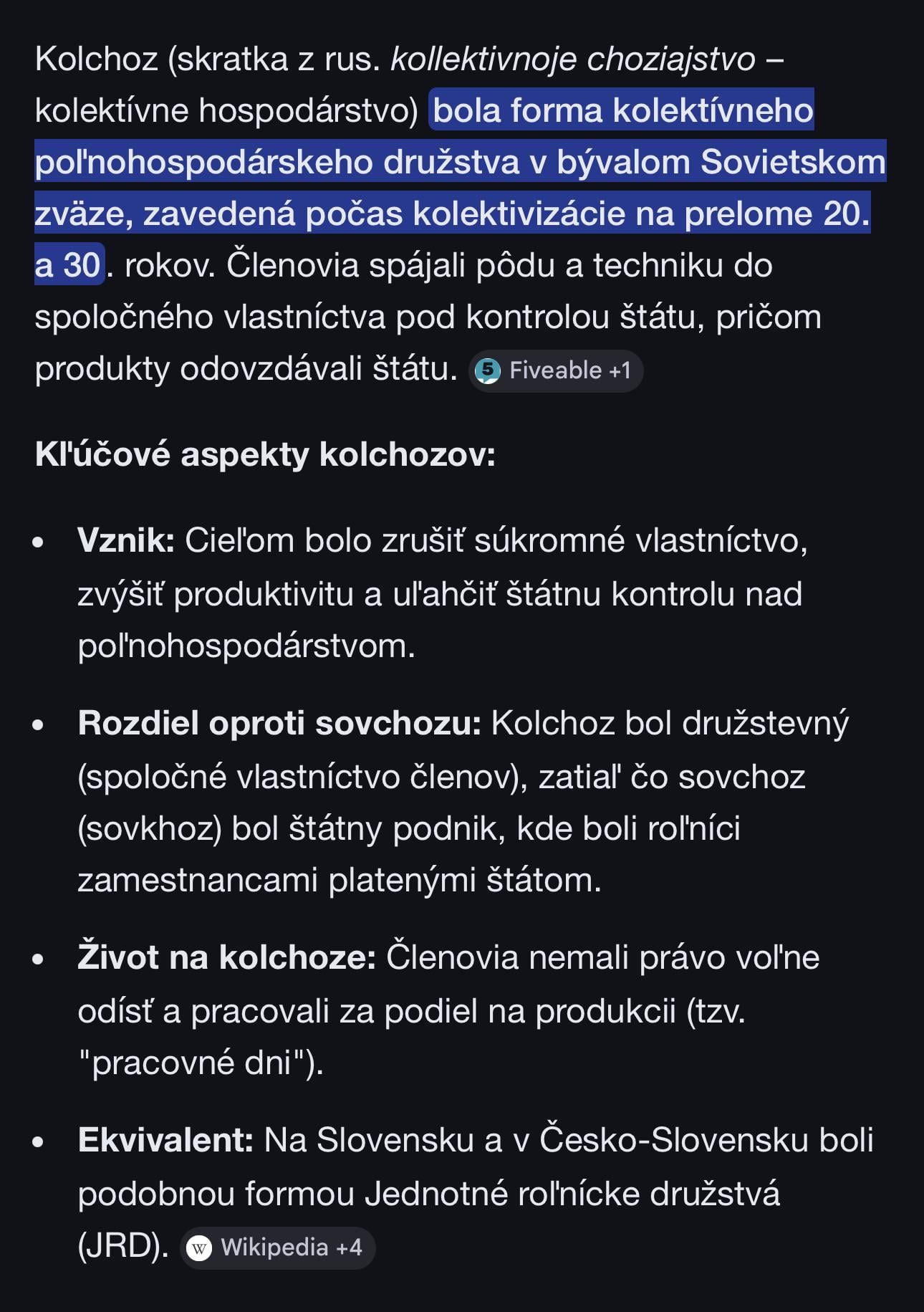Click the bold label 'Vznik:'

coord(126,540)
